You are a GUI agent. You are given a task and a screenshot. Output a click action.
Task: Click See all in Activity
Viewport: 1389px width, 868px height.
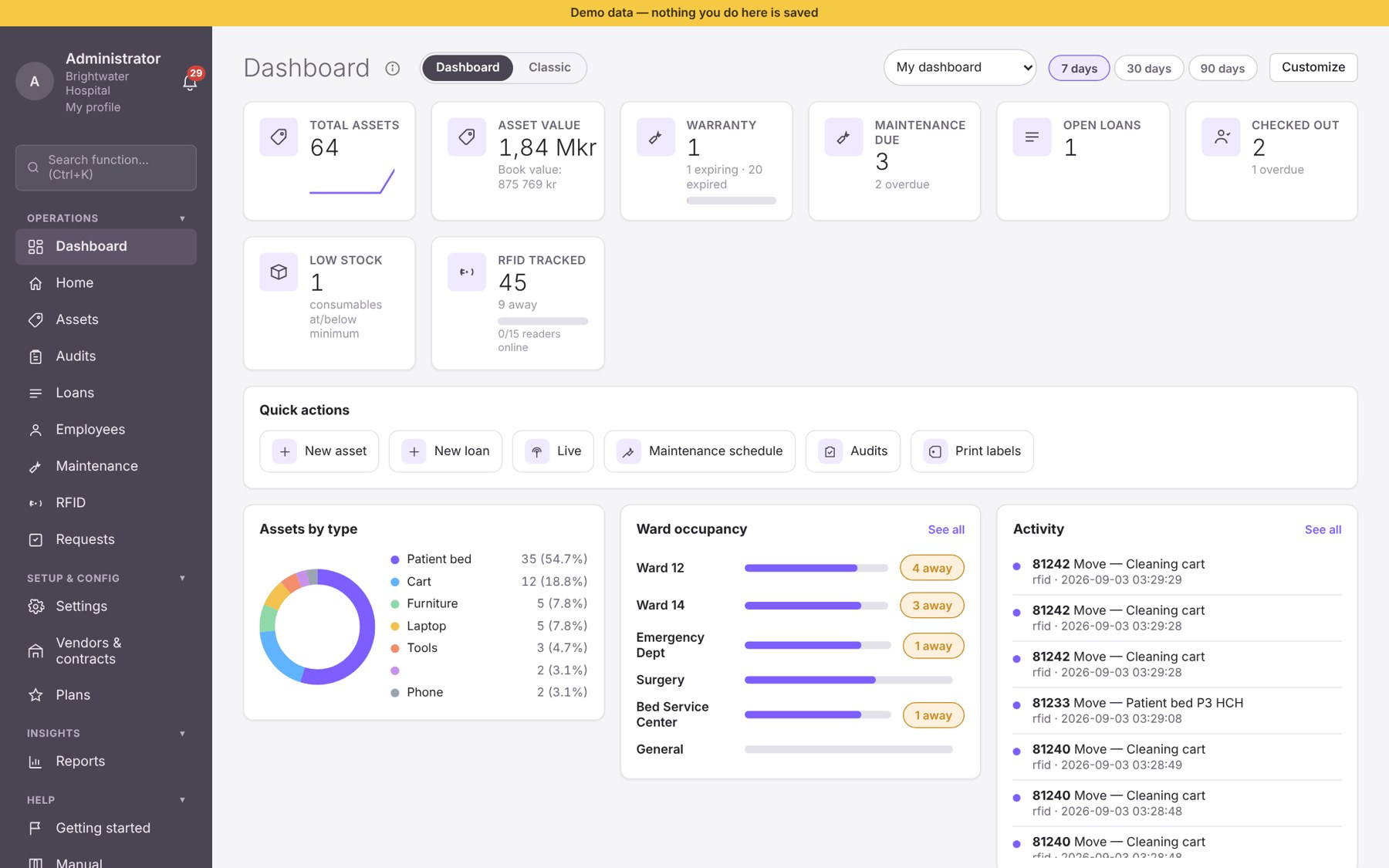point(1323,530)
